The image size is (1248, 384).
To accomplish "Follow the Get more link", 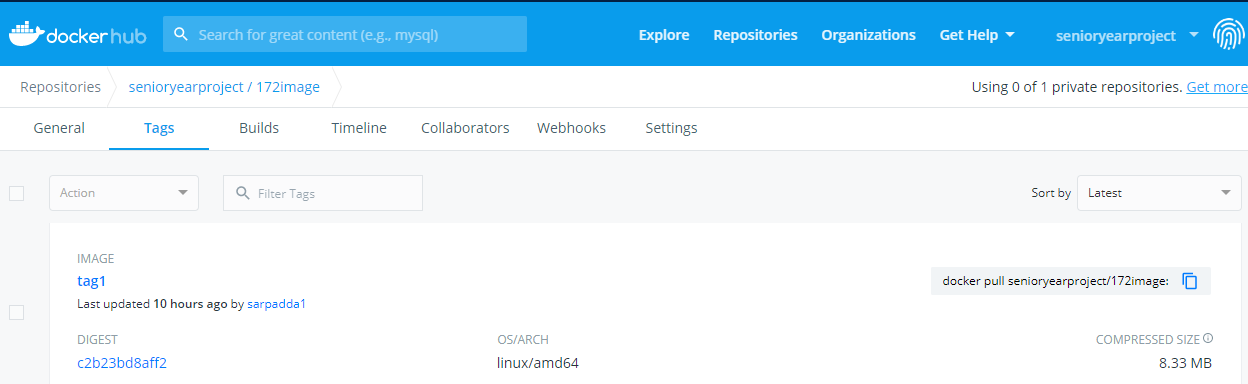I will coord(1216,87).
